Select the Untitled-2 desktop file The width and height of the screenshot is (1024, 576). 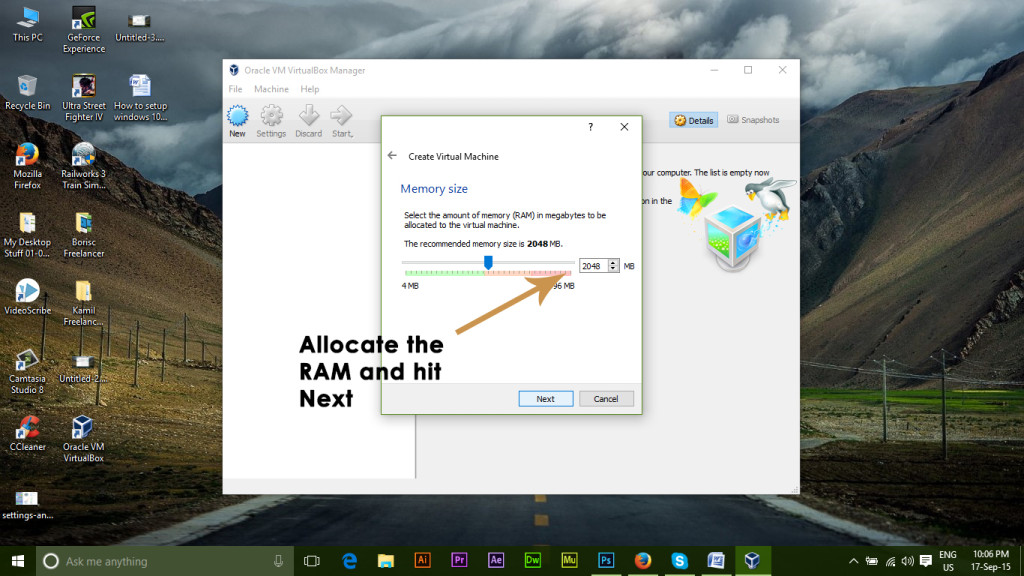[83, 369]
